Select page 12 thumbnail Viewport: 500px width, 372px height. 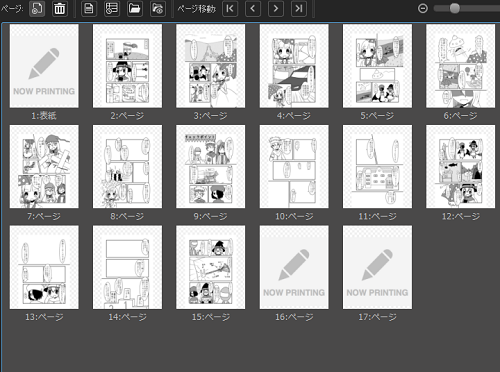461,167
